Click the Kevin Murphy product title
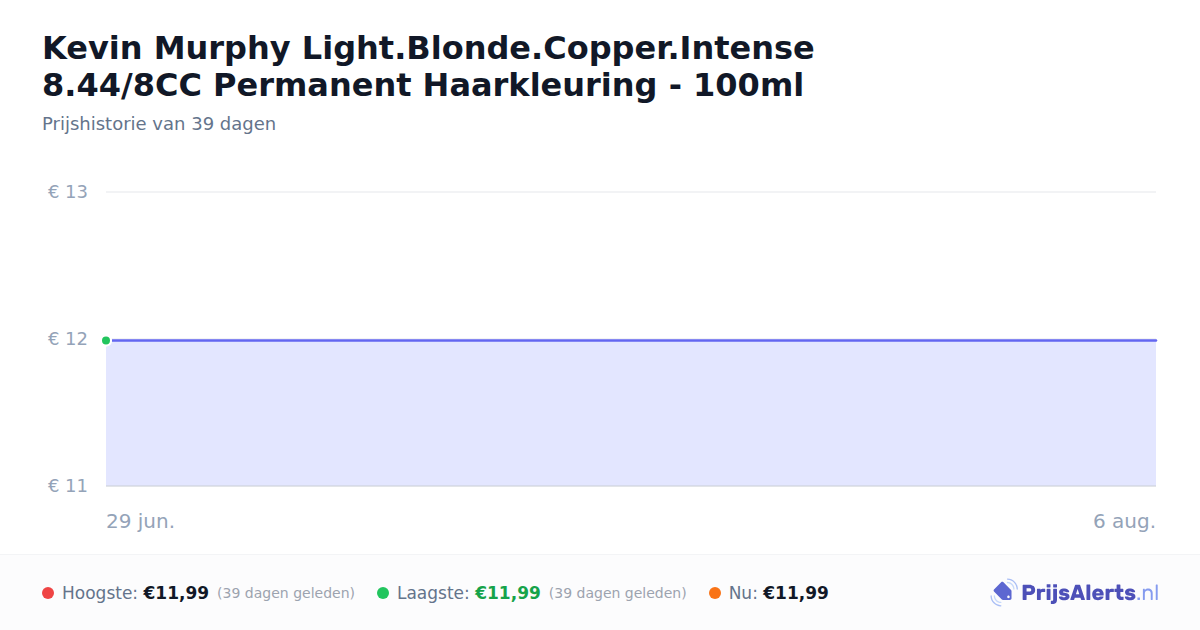 point(428,66)
